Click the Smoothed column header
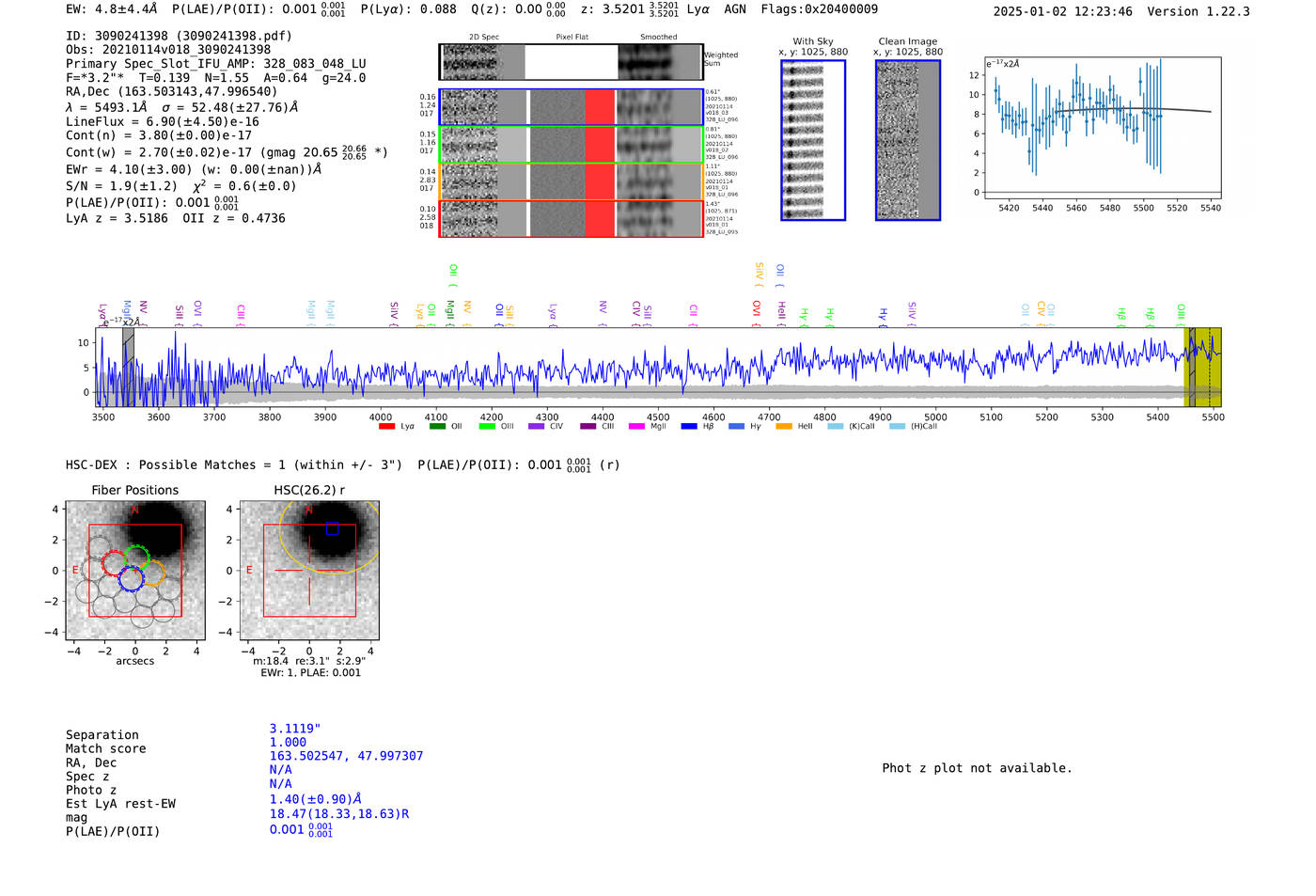 coord(659,38)
